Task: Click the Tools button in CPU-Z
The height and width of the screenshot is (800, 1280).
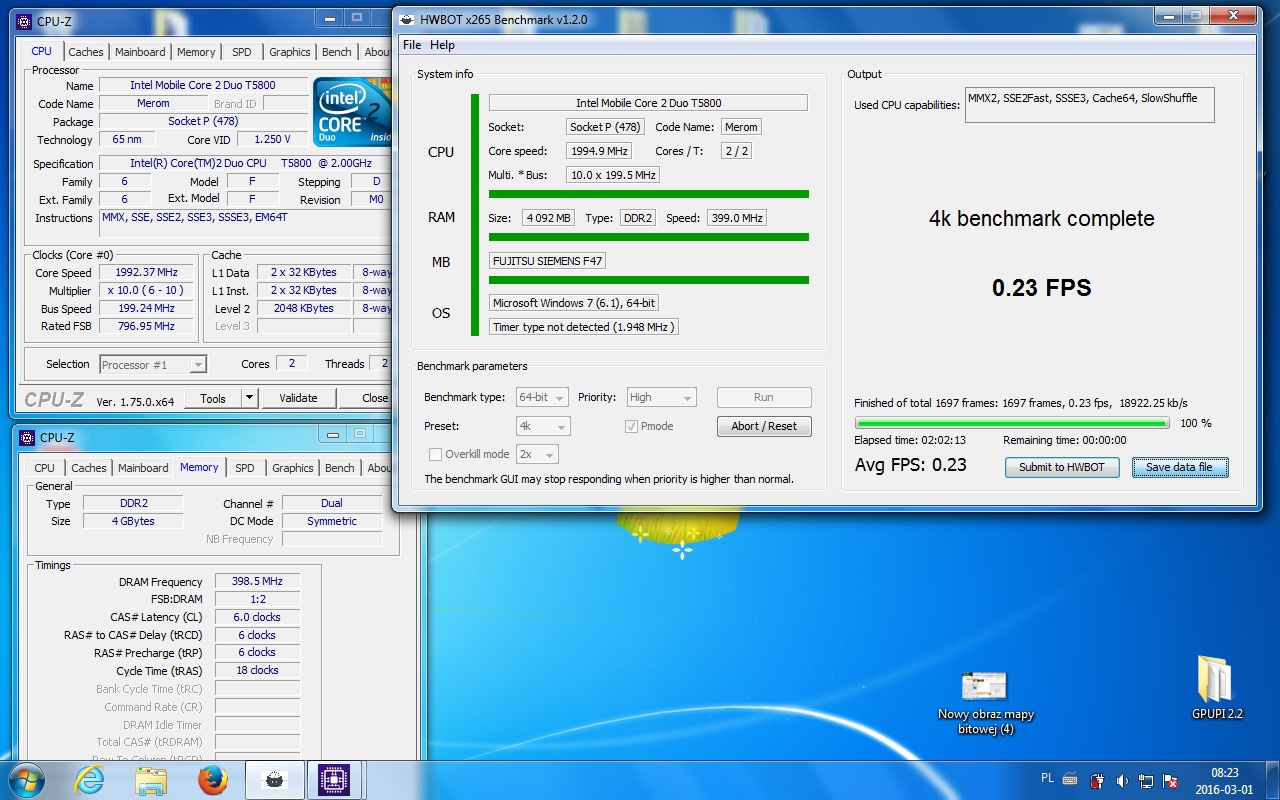Action: click(x=213, y=398)
